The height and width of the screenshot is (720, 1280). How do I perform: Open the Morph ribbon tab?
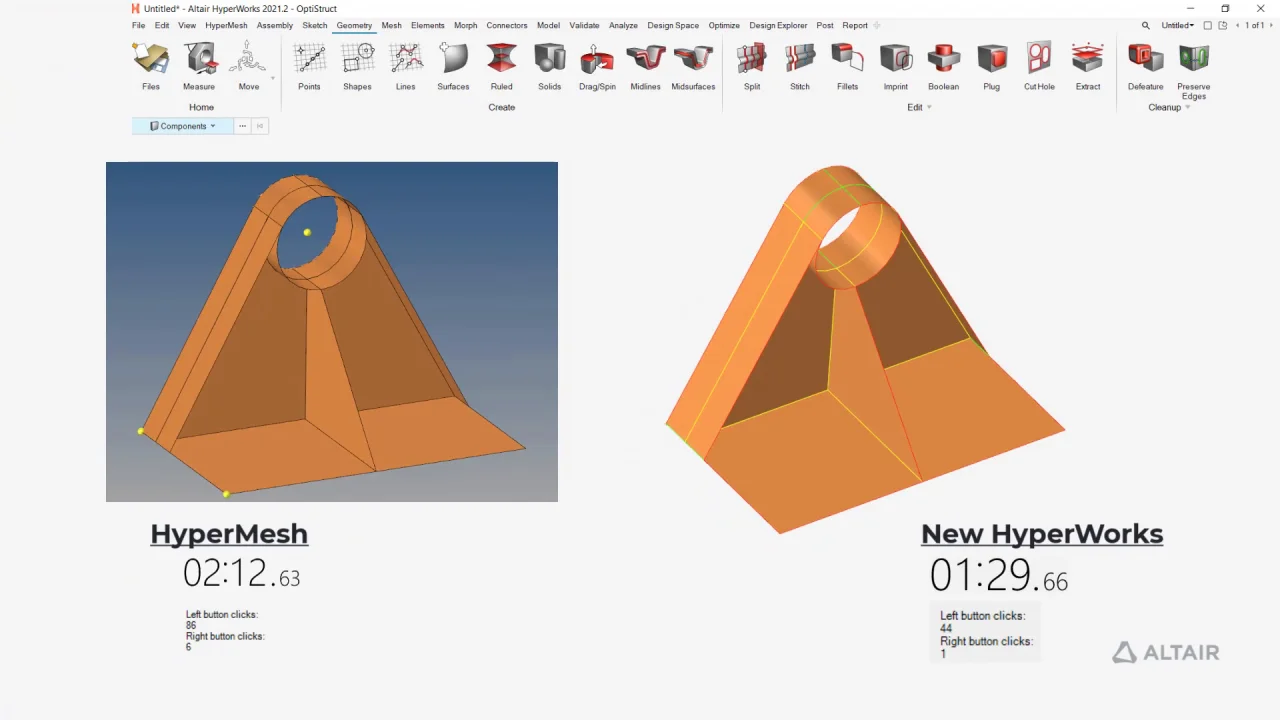point(466,25)
